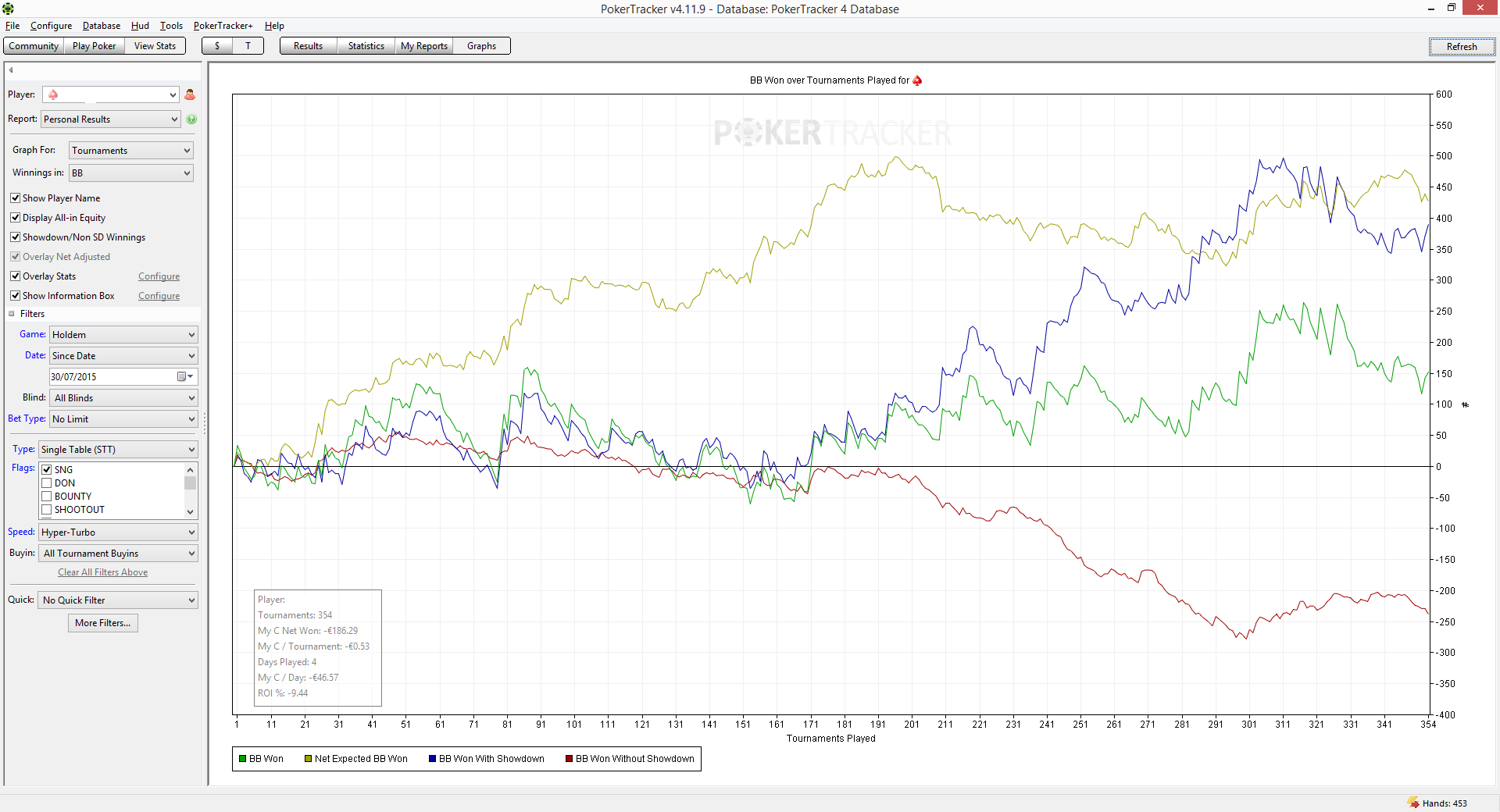Open the Blind dropdown set to All Blinds

click(123, 398)
